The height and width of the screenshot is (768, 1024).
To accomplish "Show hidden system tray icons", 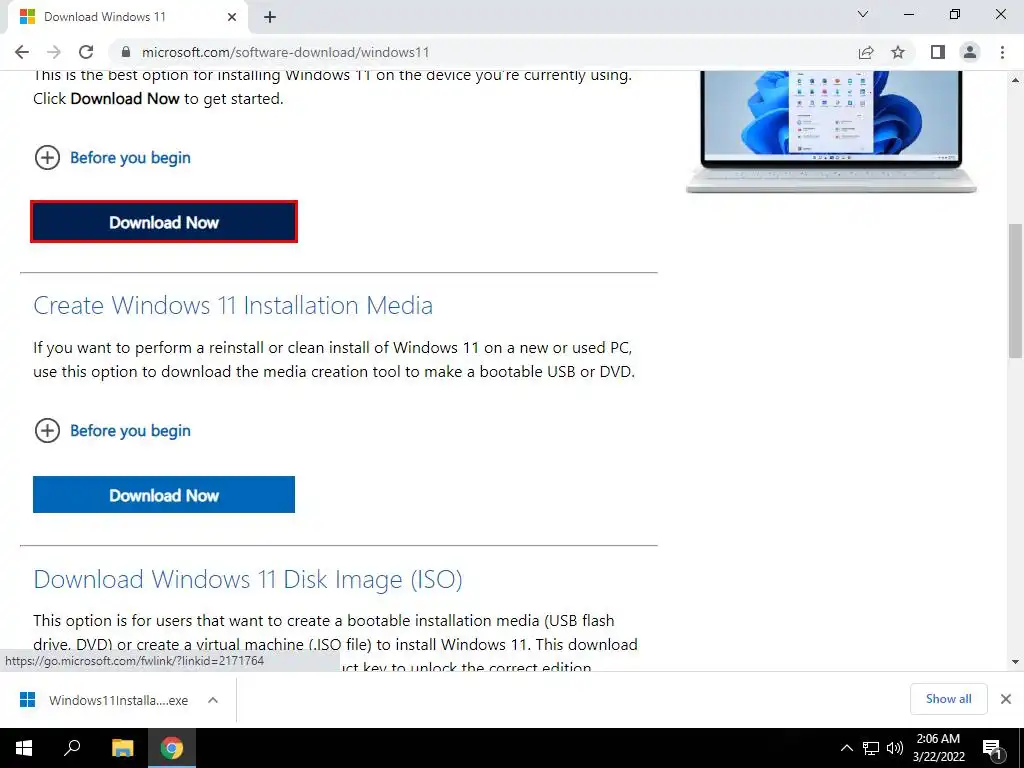I will [846, 748].
